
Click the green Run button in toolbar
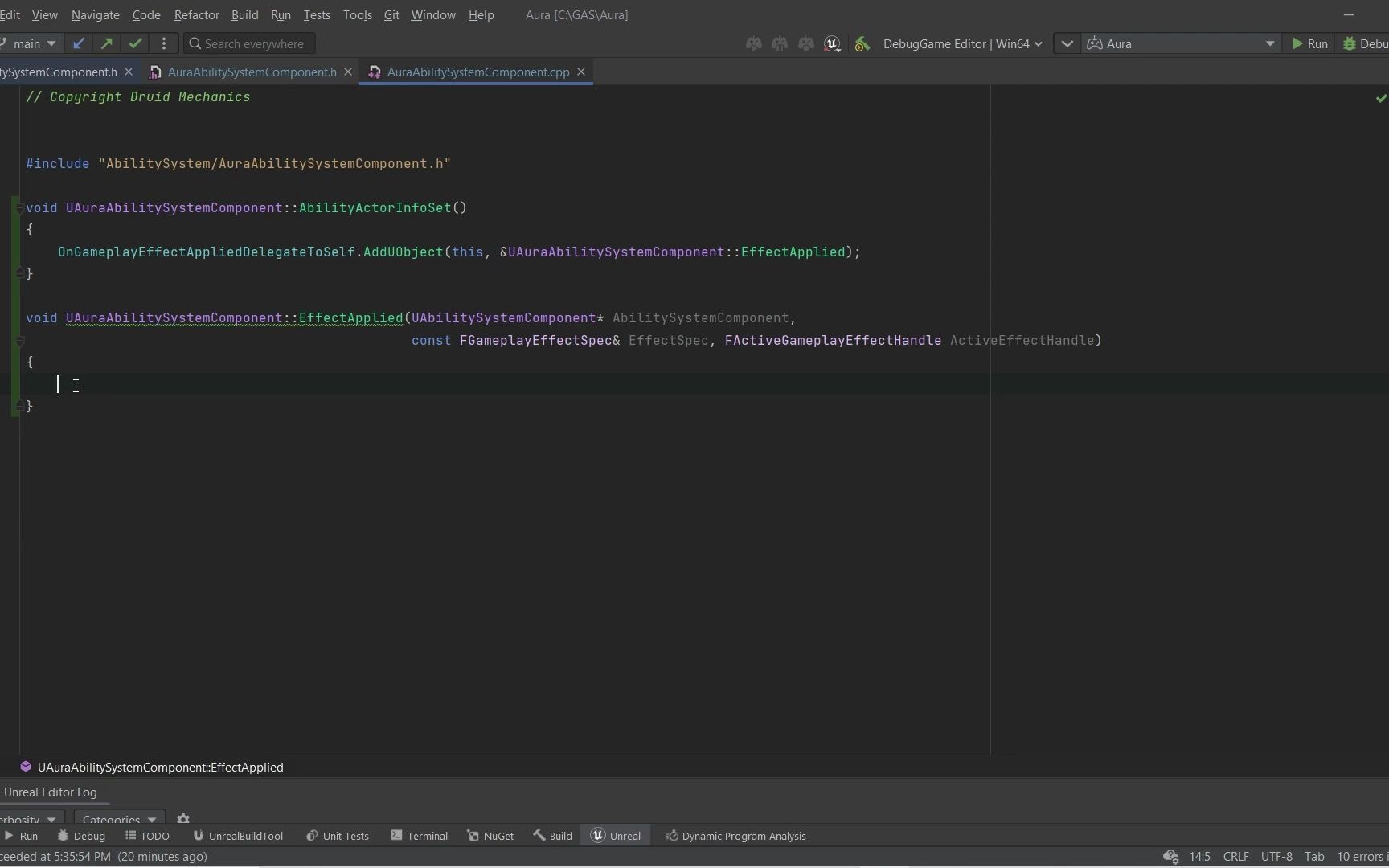coord(1309,44)
